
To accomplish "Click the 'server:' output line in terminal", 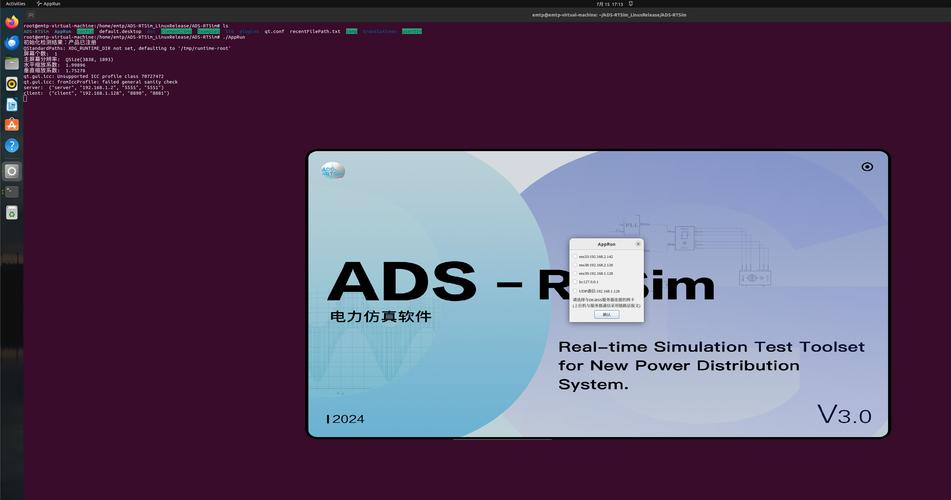I will tap(93, 87).
